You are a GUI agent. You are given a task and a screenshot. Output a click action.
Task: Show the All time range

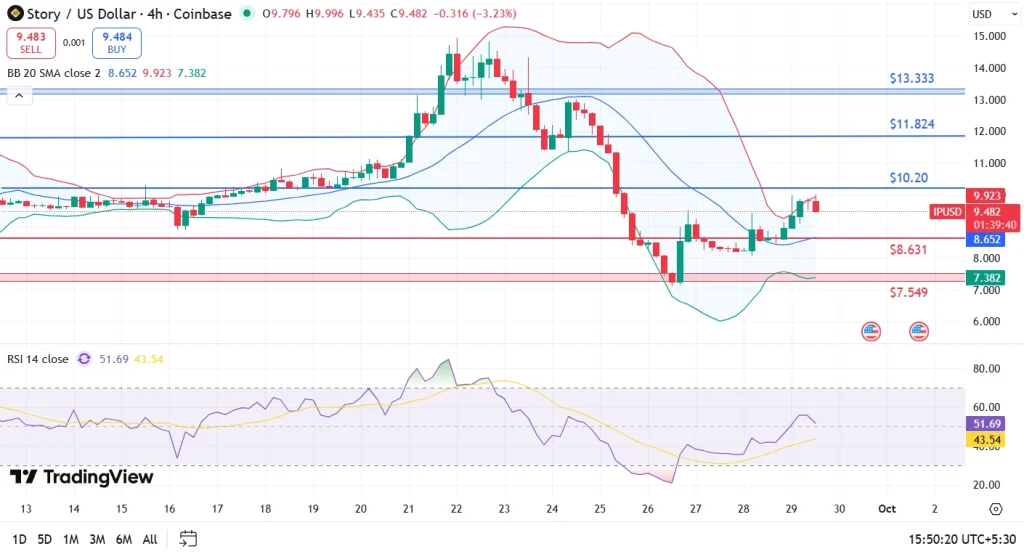149,539
